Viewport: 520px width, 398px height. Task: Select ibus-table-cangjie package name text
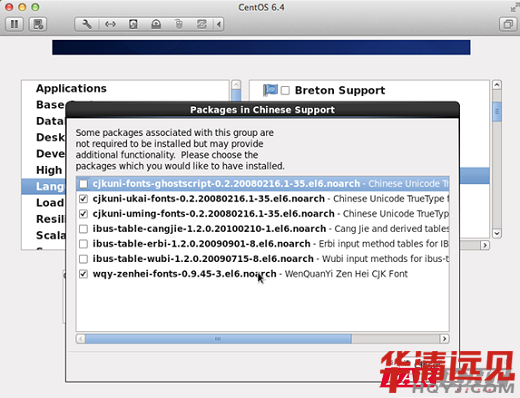tap(209, 229)
